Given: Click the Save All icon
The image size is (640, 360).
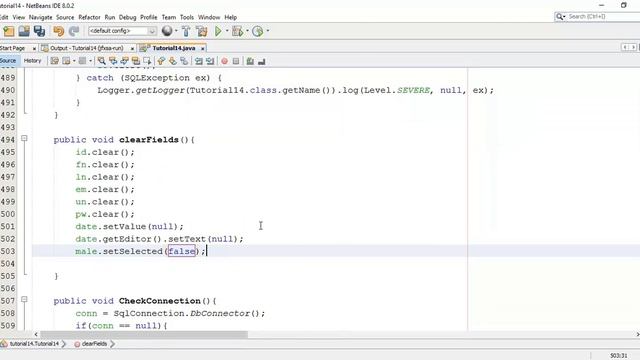Looking at the screenshot, I should point(39,31).
